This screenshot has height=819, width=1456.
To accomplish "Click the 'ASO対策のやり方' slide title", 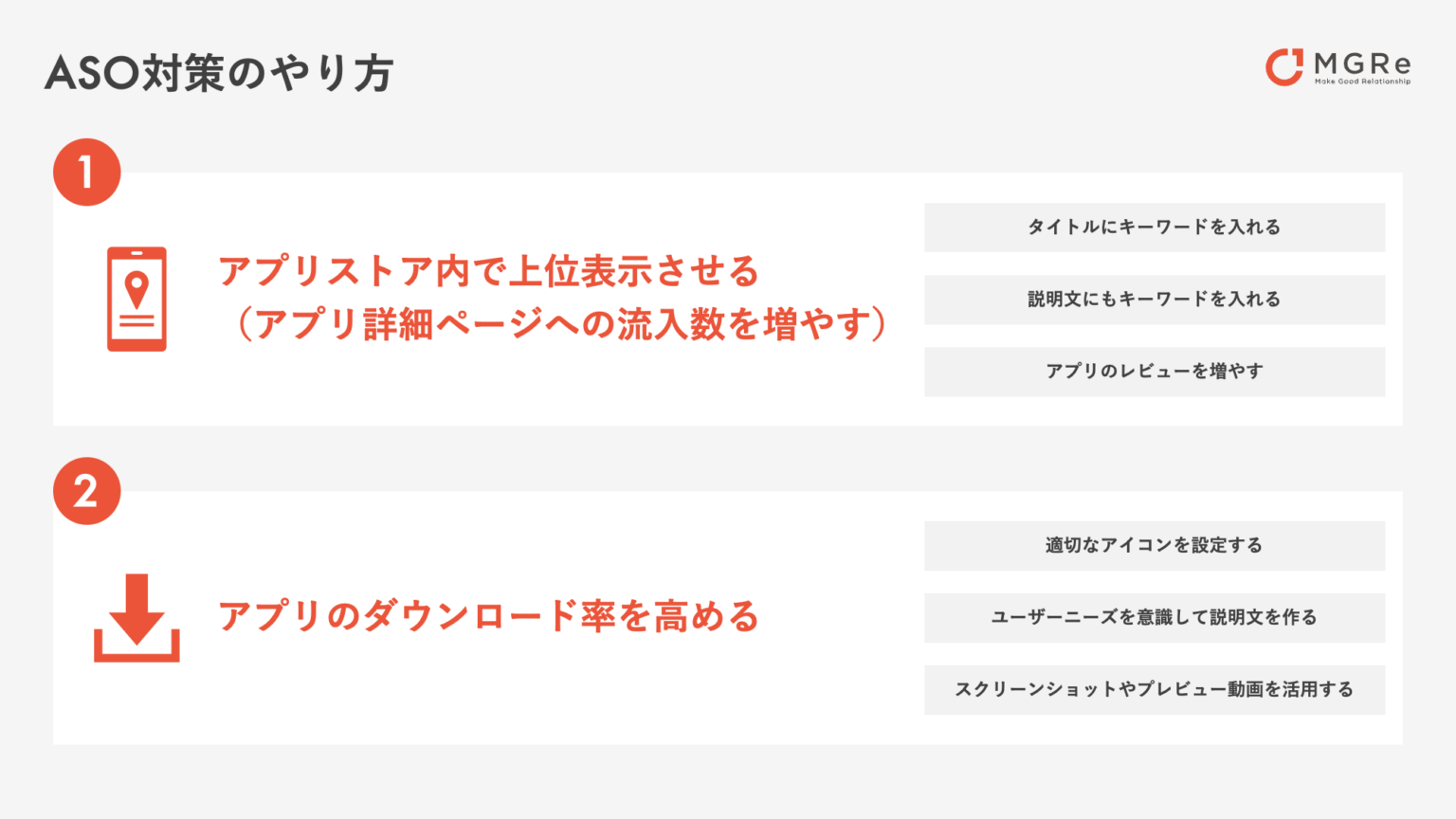I will (x=219, y=74).
